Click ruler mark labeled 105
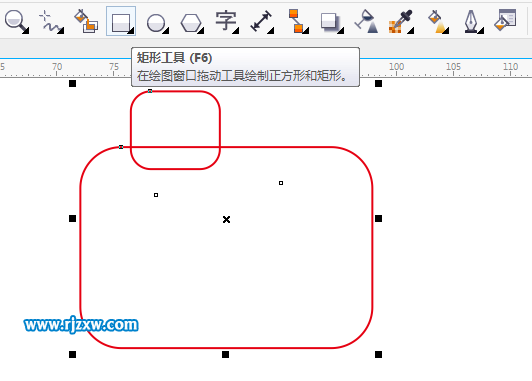The height and width of the screenshot is (381, 532). 453,66
